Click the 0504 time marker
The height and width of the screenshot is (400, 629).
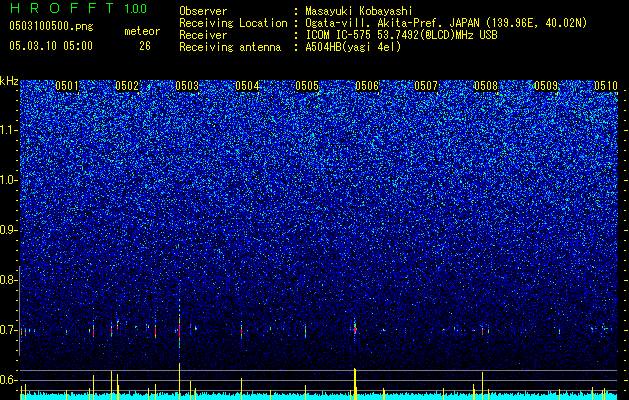[247, 86]
